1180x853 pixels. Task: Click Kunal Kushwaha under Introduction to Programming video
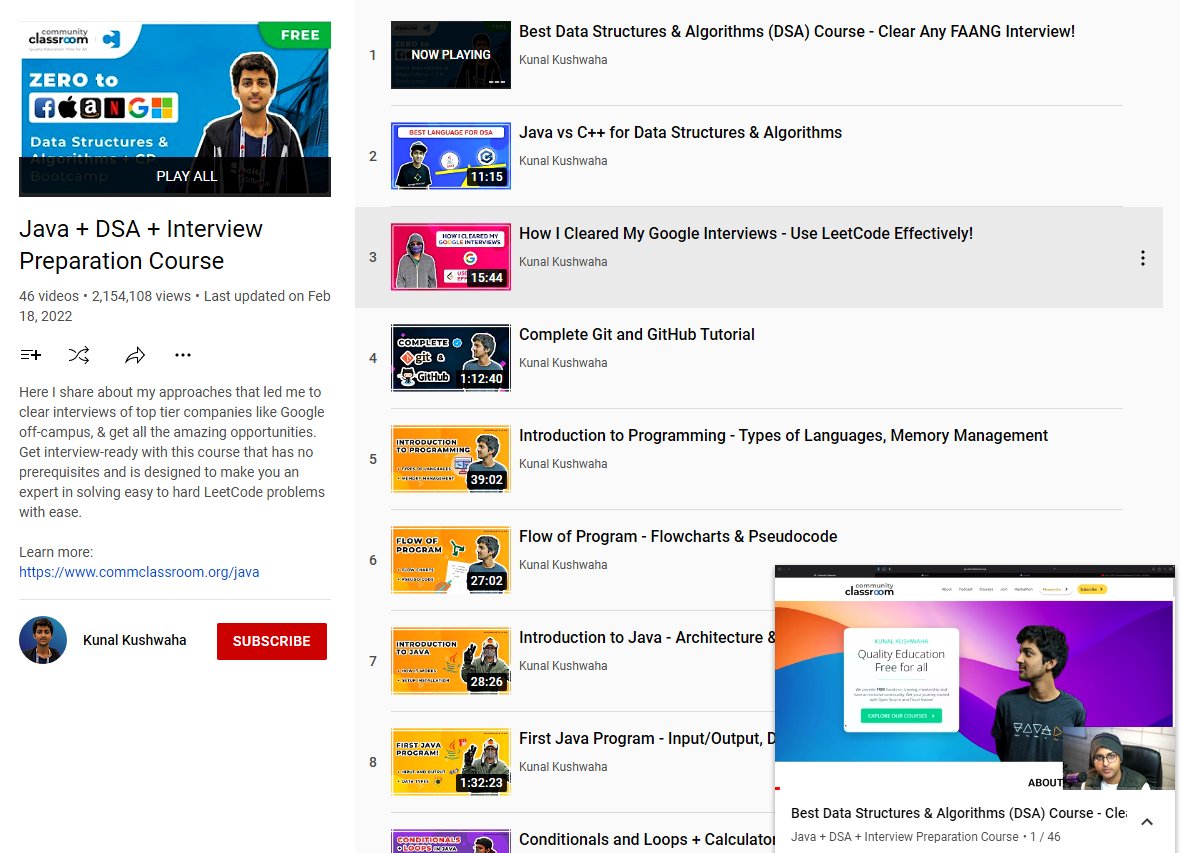click(x=563, y=463)
